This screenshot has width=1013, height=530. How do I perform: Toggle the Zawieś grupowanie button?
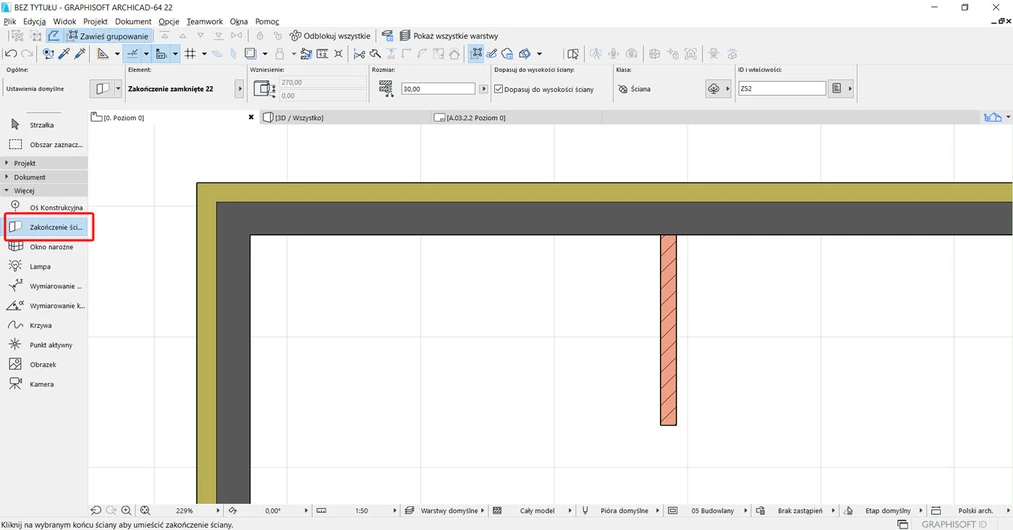(109, 36)
